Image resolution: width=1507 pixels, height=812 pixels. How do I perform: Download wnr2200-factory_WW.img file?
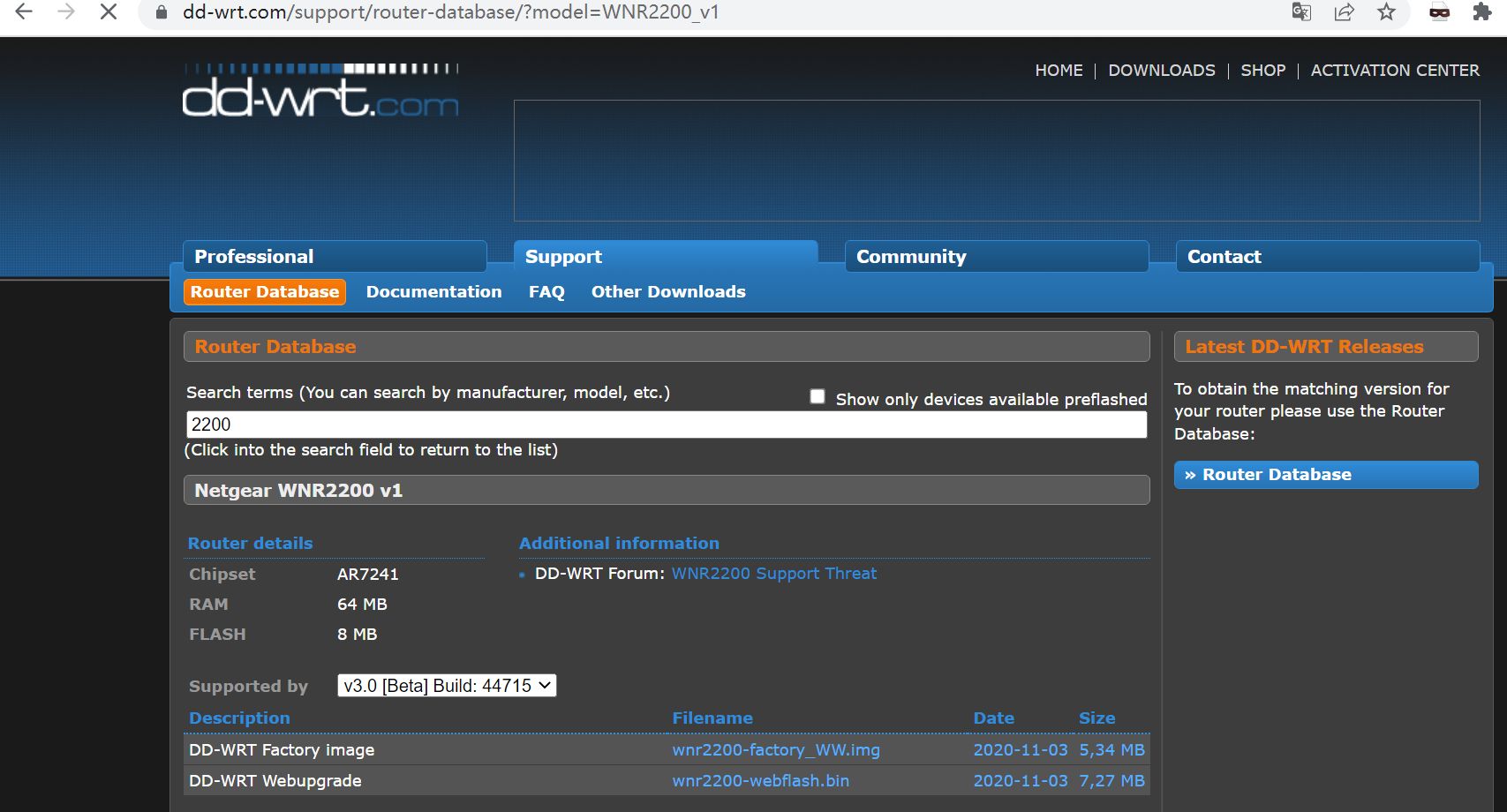(776, 750)
